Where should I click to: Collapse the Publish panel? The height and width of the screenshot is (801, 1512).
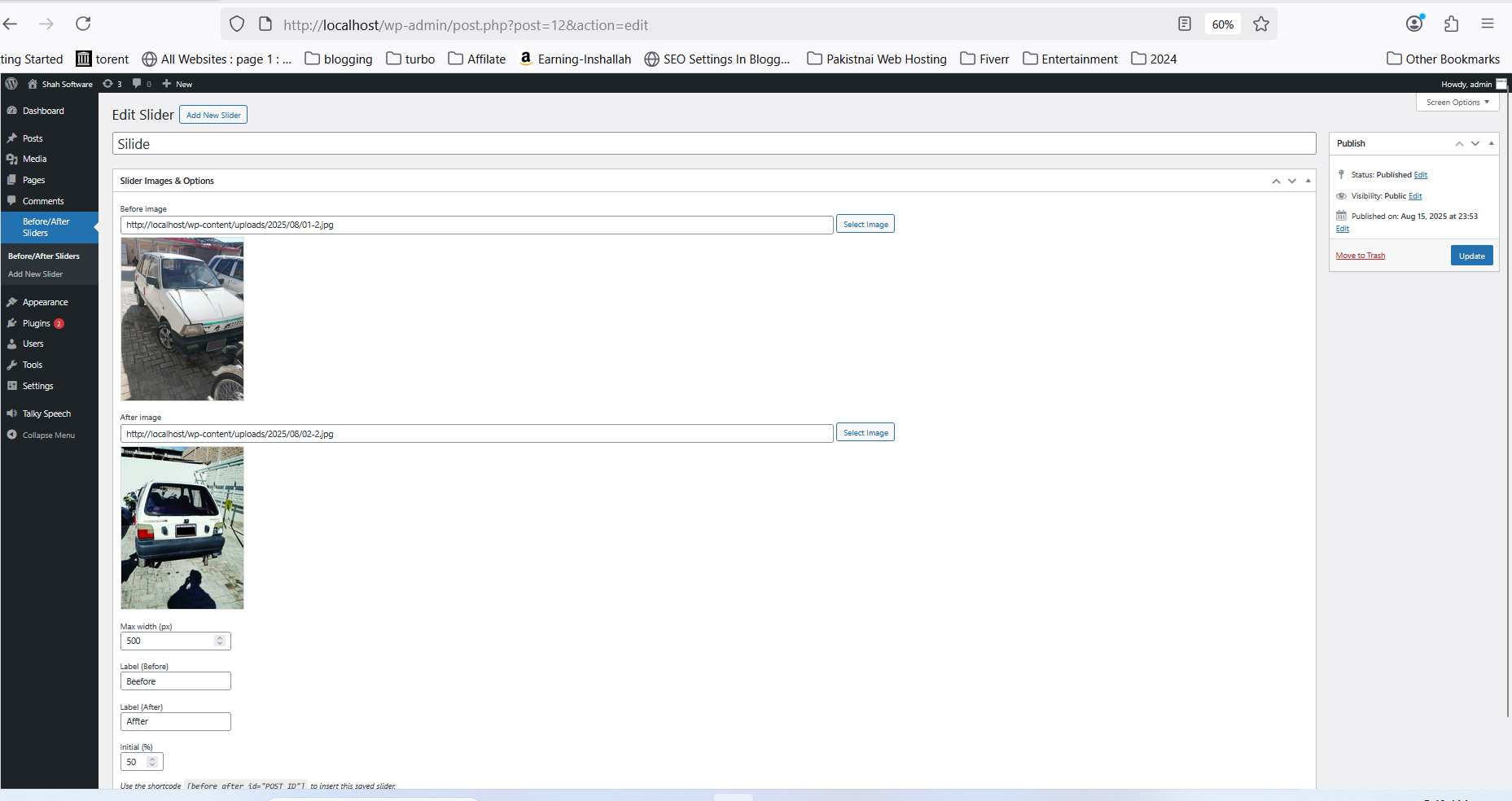pos(1491,143)
